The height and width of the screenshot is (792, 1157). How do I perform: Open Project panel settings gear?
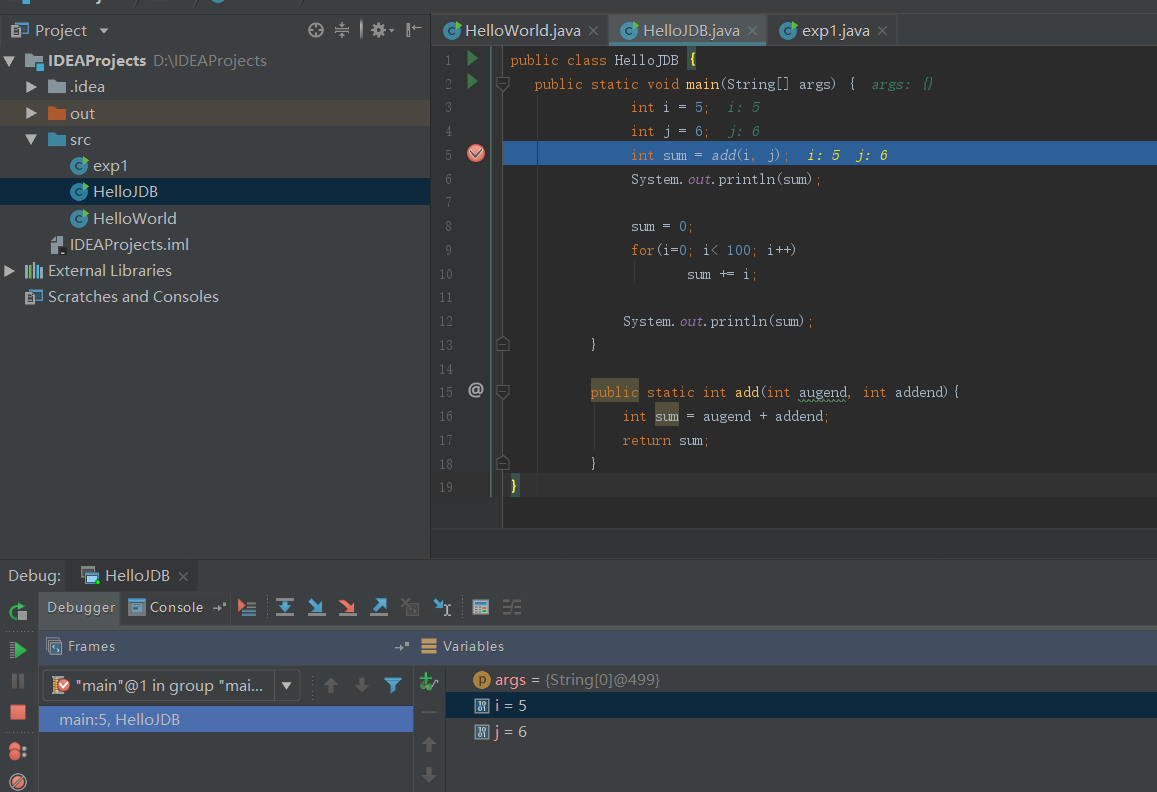381,30
